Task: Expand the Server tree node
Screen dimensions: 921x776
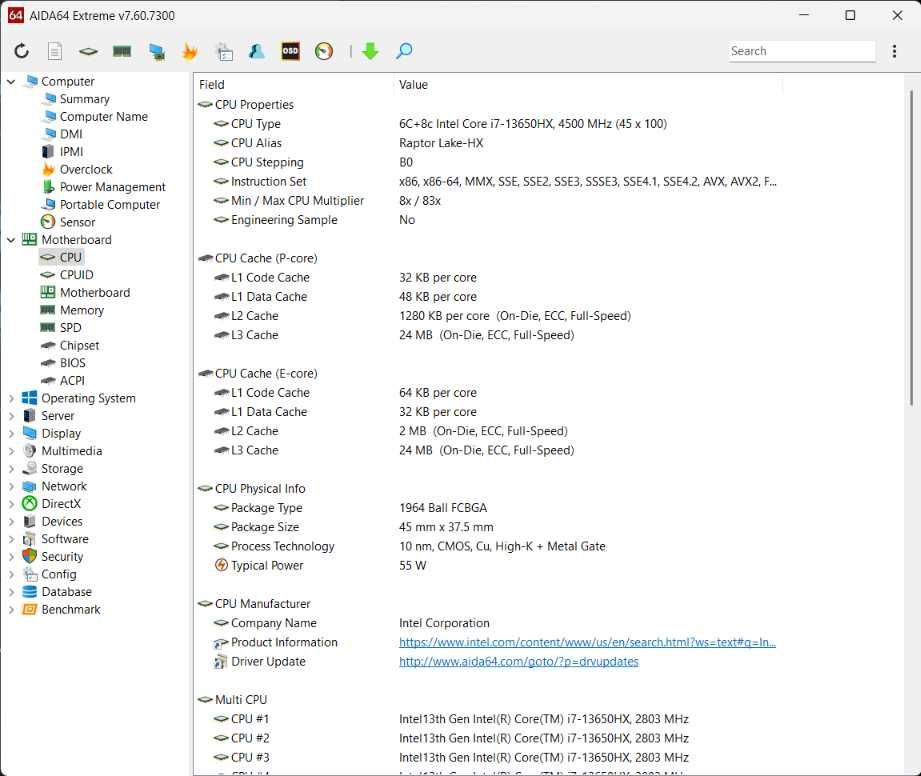Action: pos(11,416)
